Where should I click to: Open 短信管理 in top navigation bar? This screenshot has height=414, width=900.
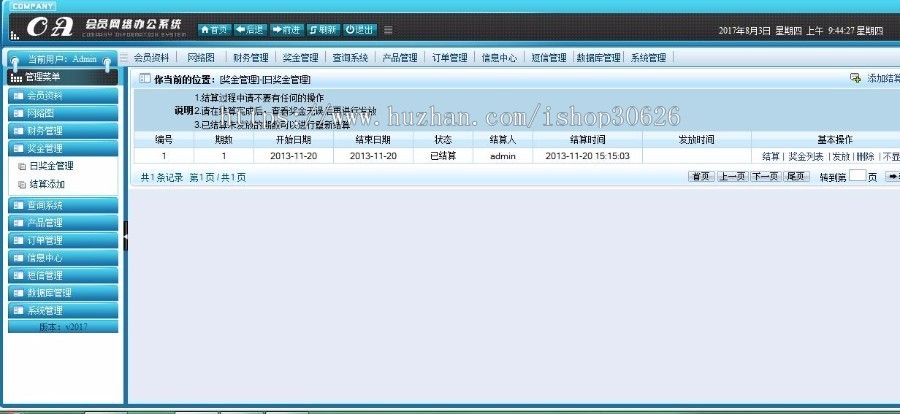click(549, 57)
